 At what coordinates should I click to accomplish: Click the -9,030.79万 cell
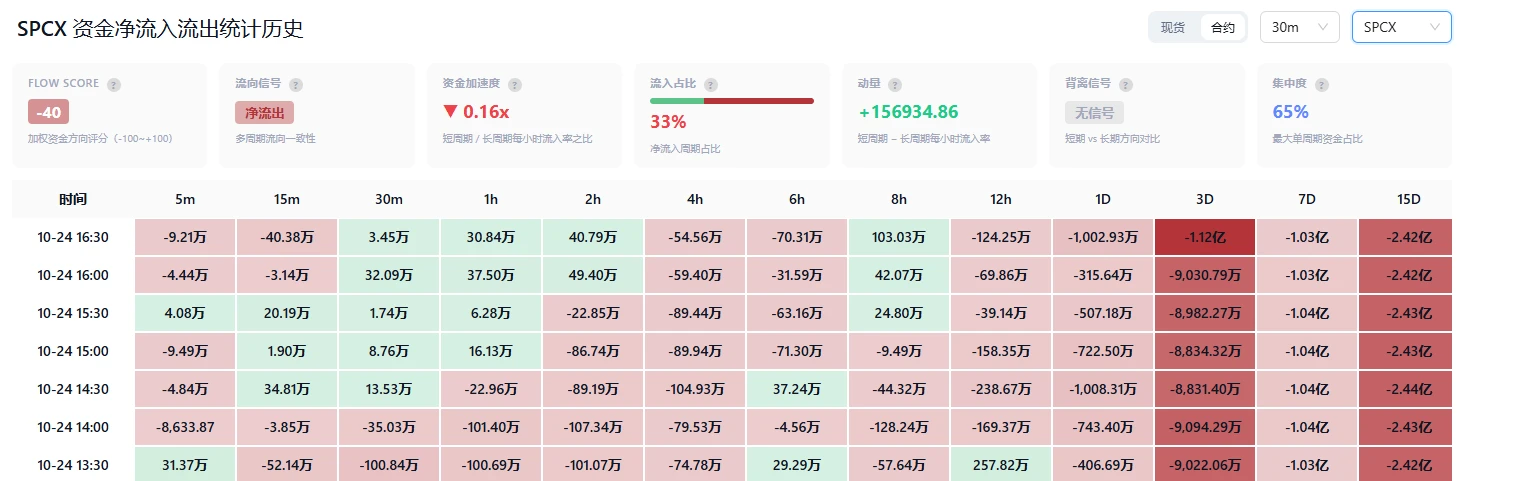[x=1205, y=275]
